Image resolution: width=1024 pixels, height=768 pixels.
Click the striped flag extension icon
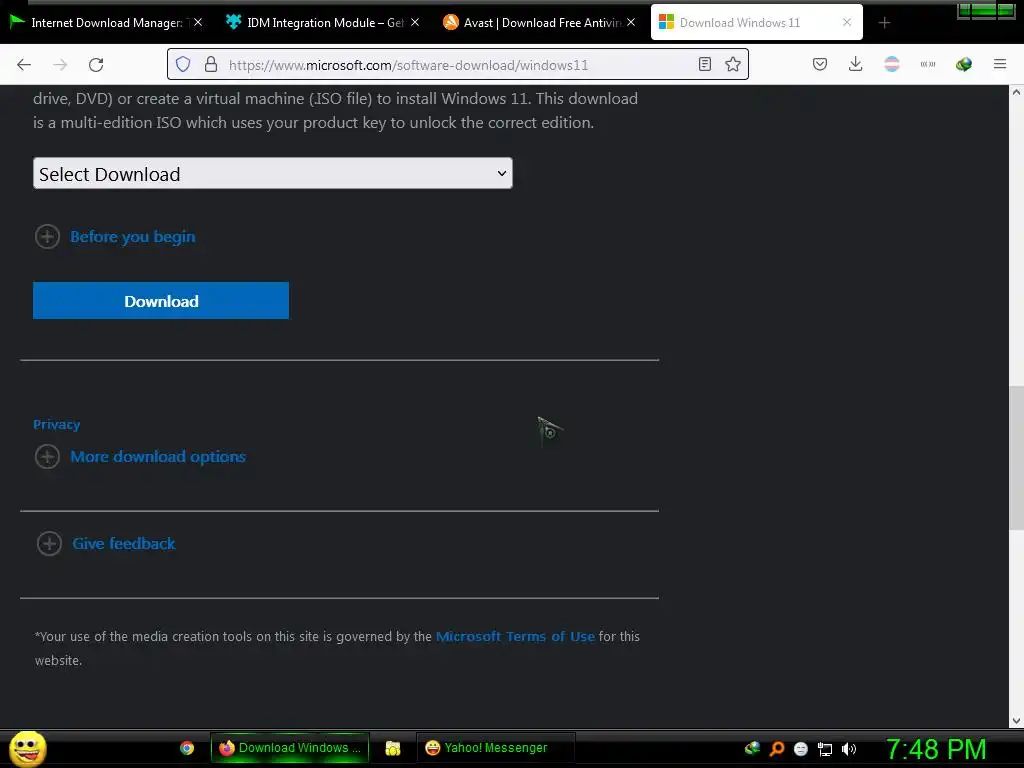[x=891, y=64]
